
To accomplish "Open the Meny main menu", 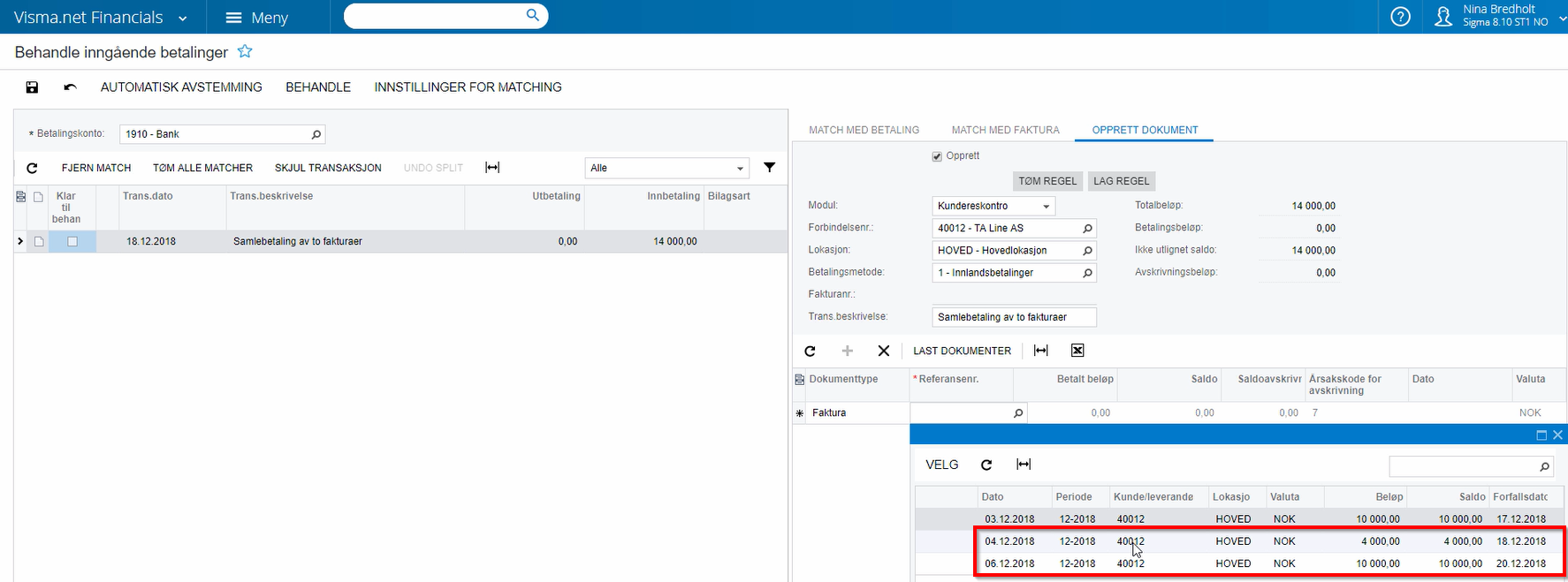I will [256, 18].
